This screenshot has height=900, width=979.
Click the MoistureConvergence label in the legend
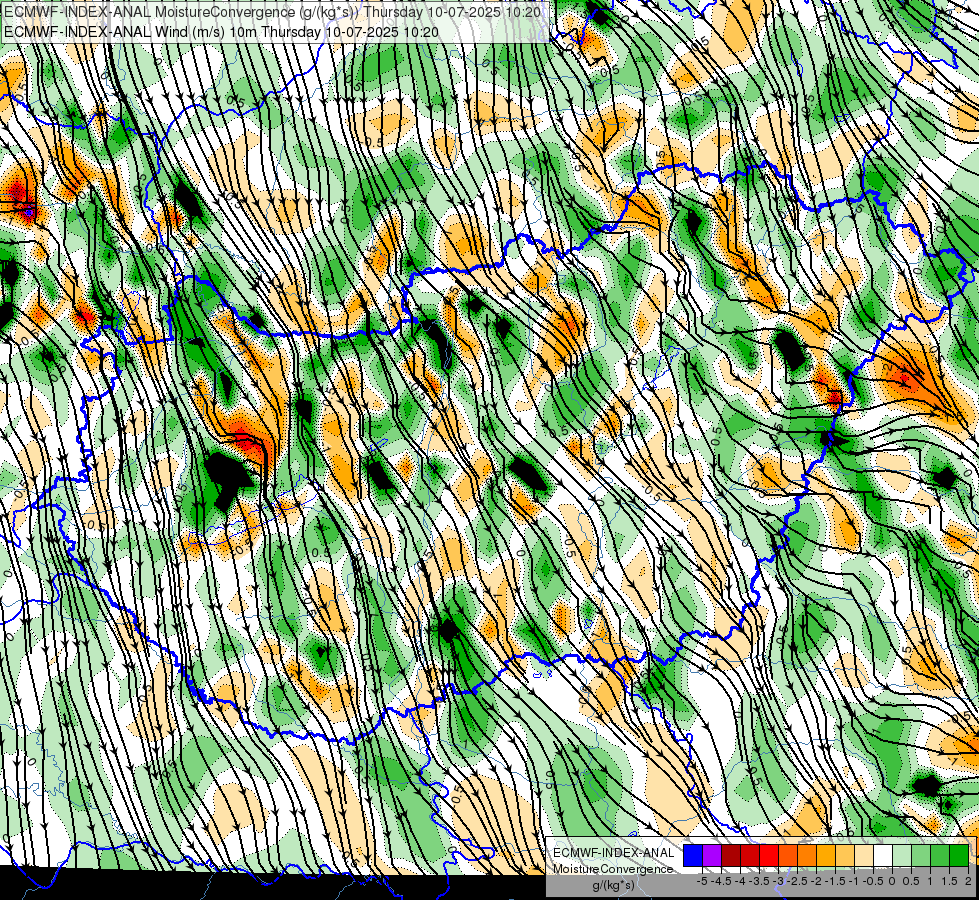[x=613, y=869]
